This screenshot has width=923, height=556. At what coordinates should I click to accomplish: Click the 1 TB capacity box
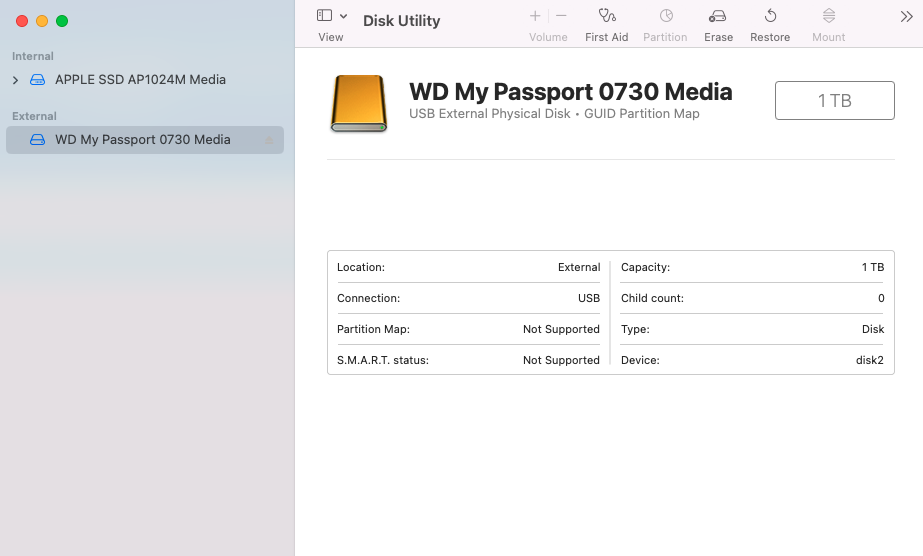(x=835, y=101)
